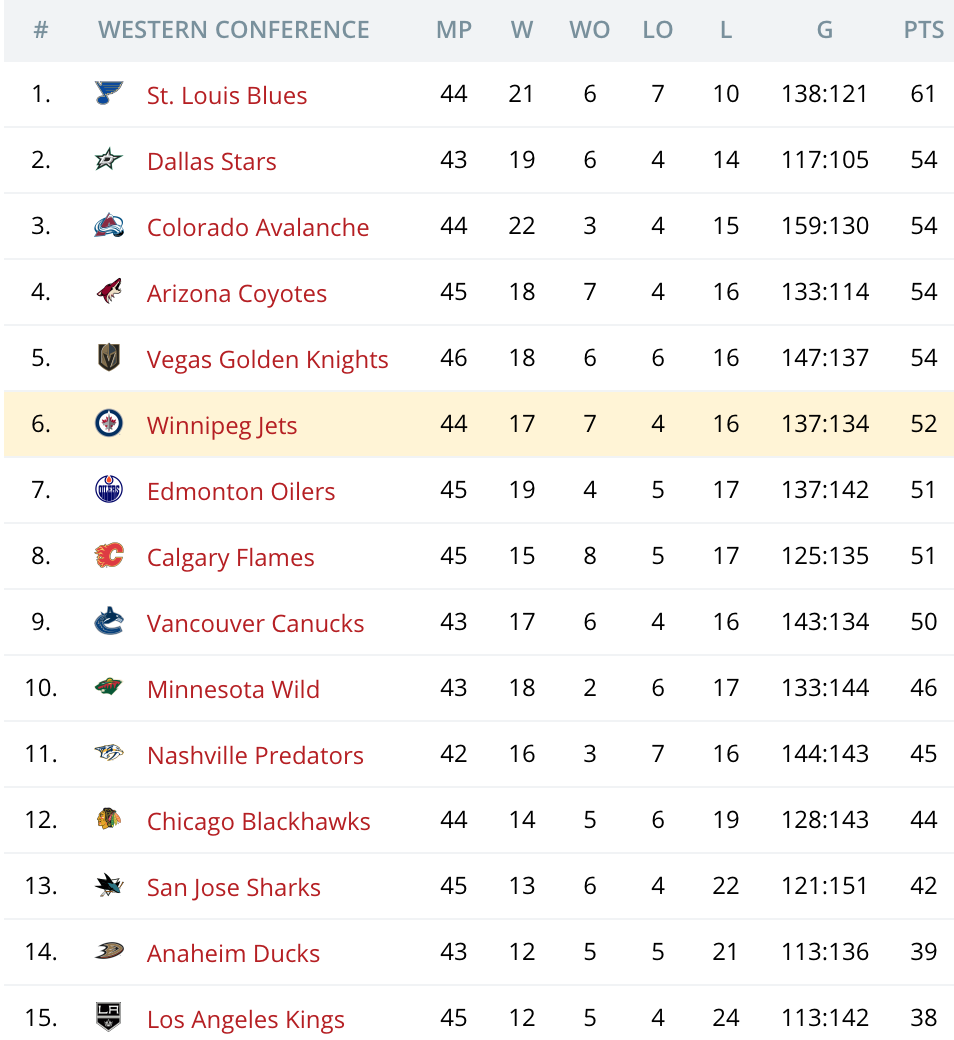The width and height of the screenshot is (954, 1040).
Task: Click the Vancouver Canucks logo icon
Action: coord(109,622)
